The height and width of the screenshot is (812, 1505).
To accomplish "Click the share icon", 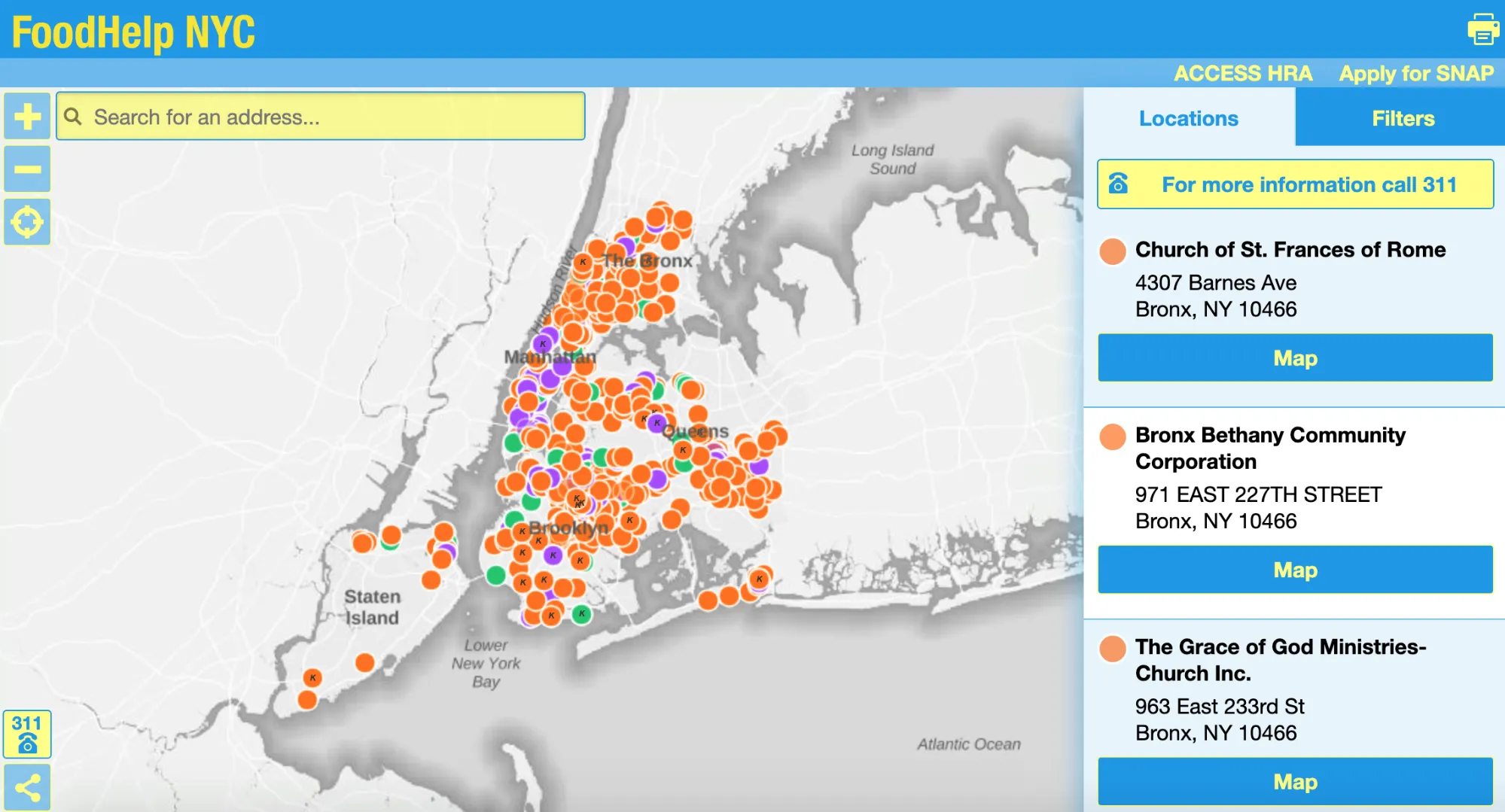I will (26, 786).
